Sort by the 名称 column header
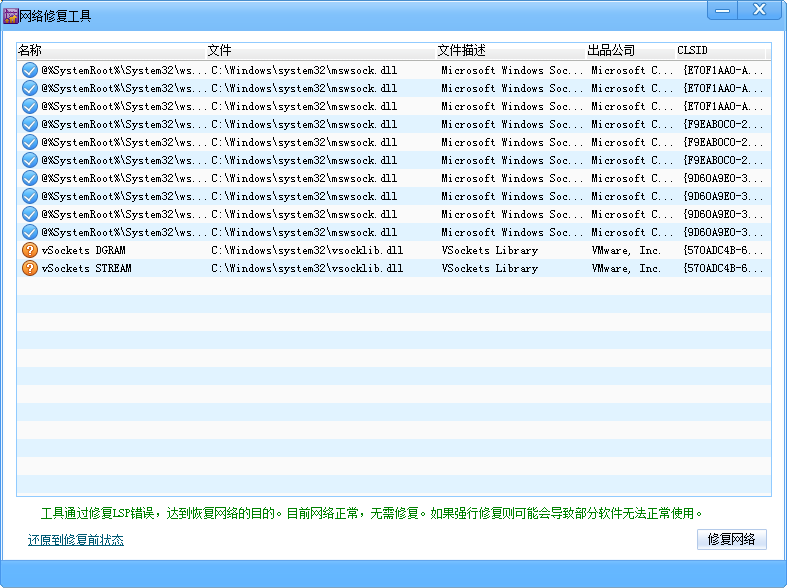The height and width of the screenshot is (588, 787). [x=30, y=50]
